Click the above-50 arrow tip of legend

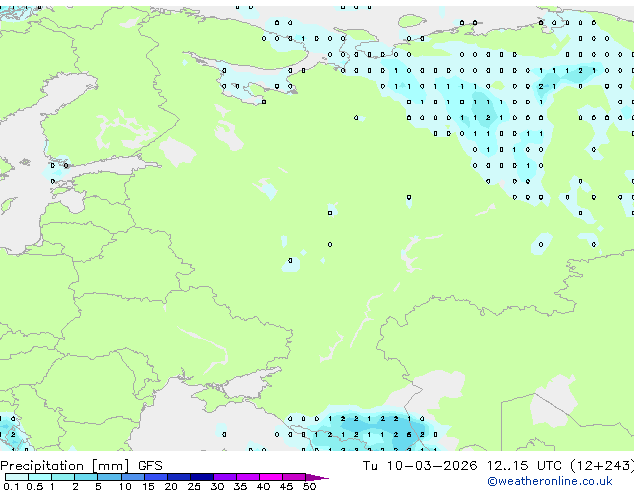click(x=317, y=477)
